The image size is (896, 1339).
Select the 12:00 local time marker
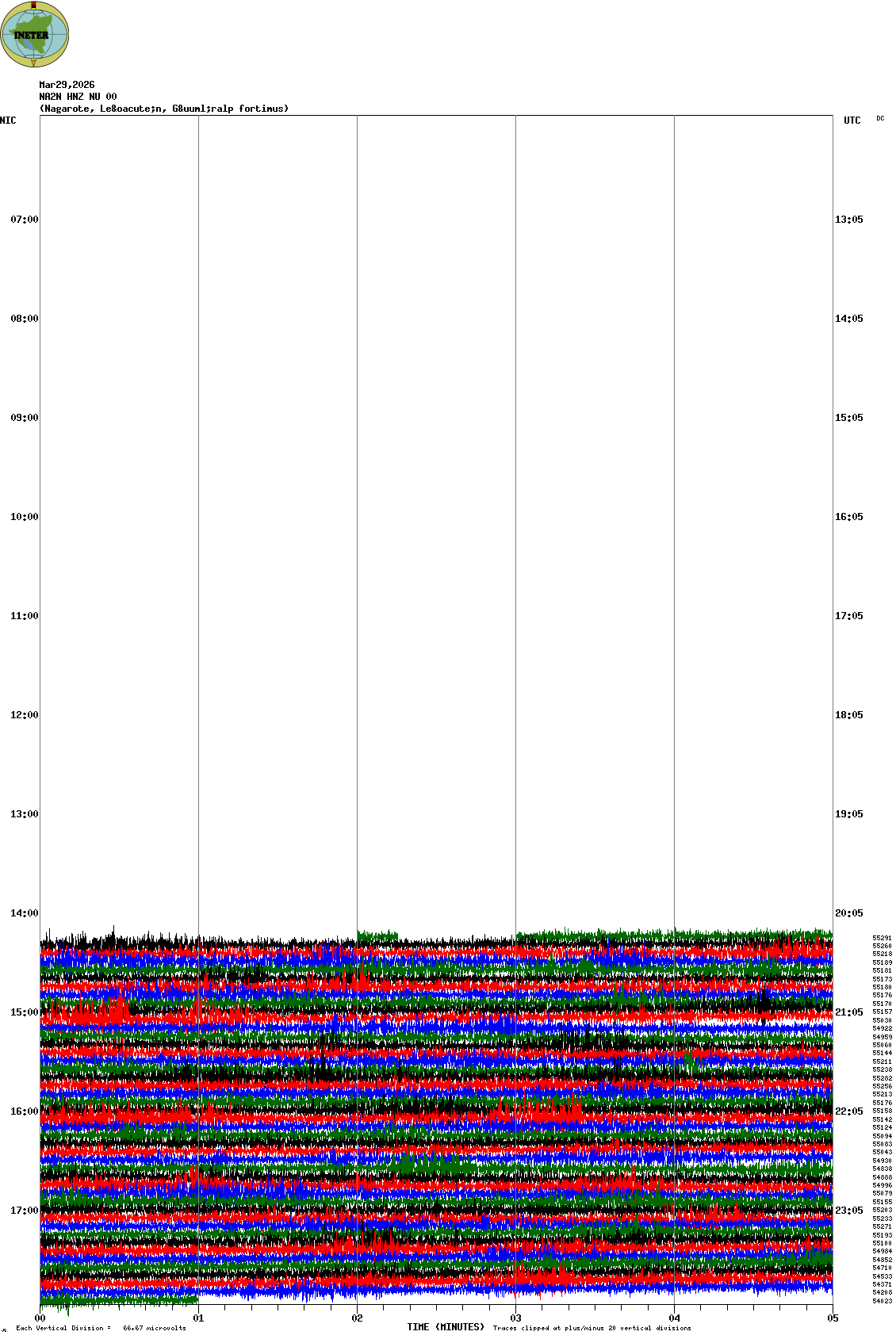[x=24, y=715]
